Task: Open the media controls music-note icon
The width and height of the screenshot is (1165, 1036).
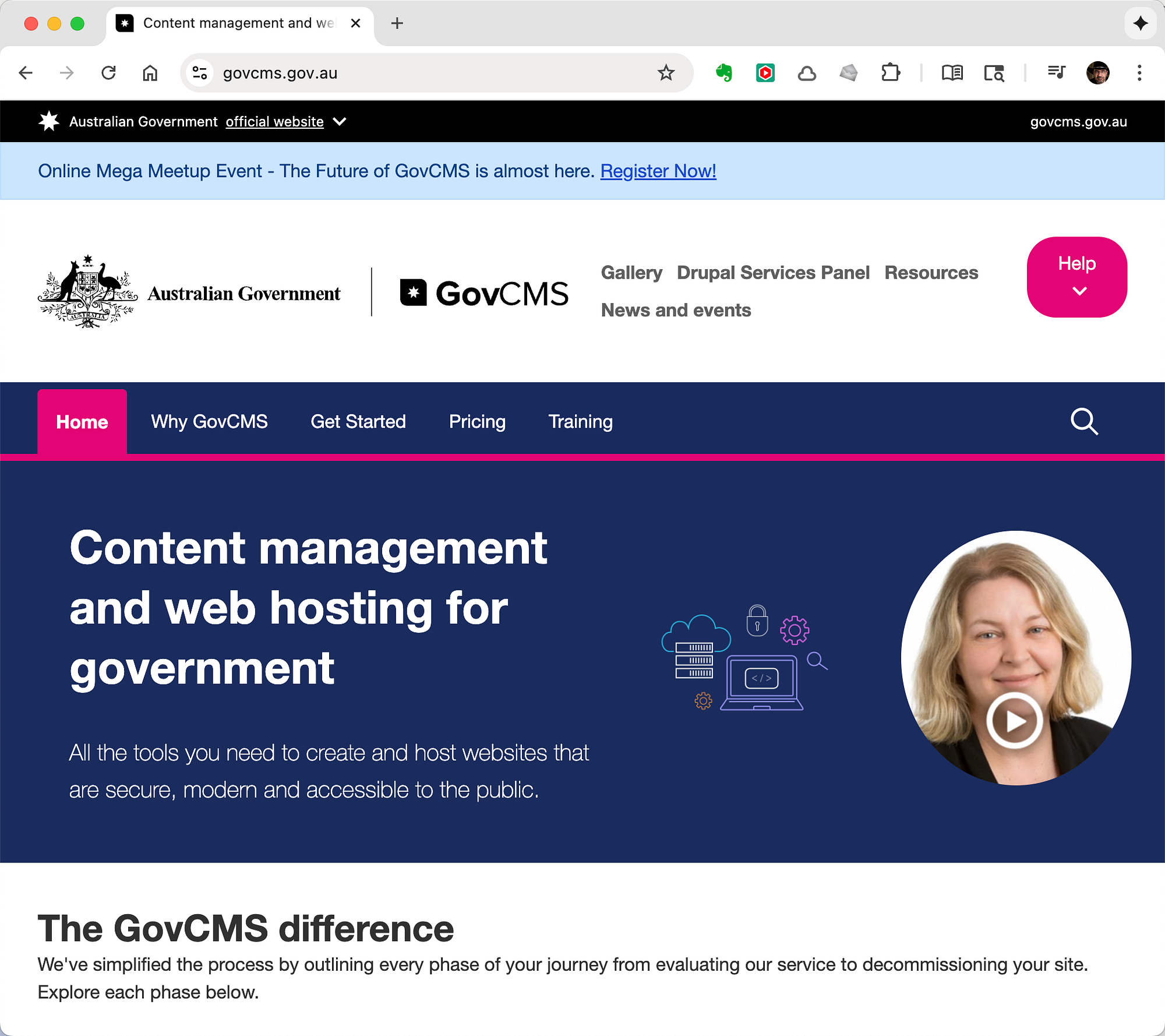Action: point(1056,72)
